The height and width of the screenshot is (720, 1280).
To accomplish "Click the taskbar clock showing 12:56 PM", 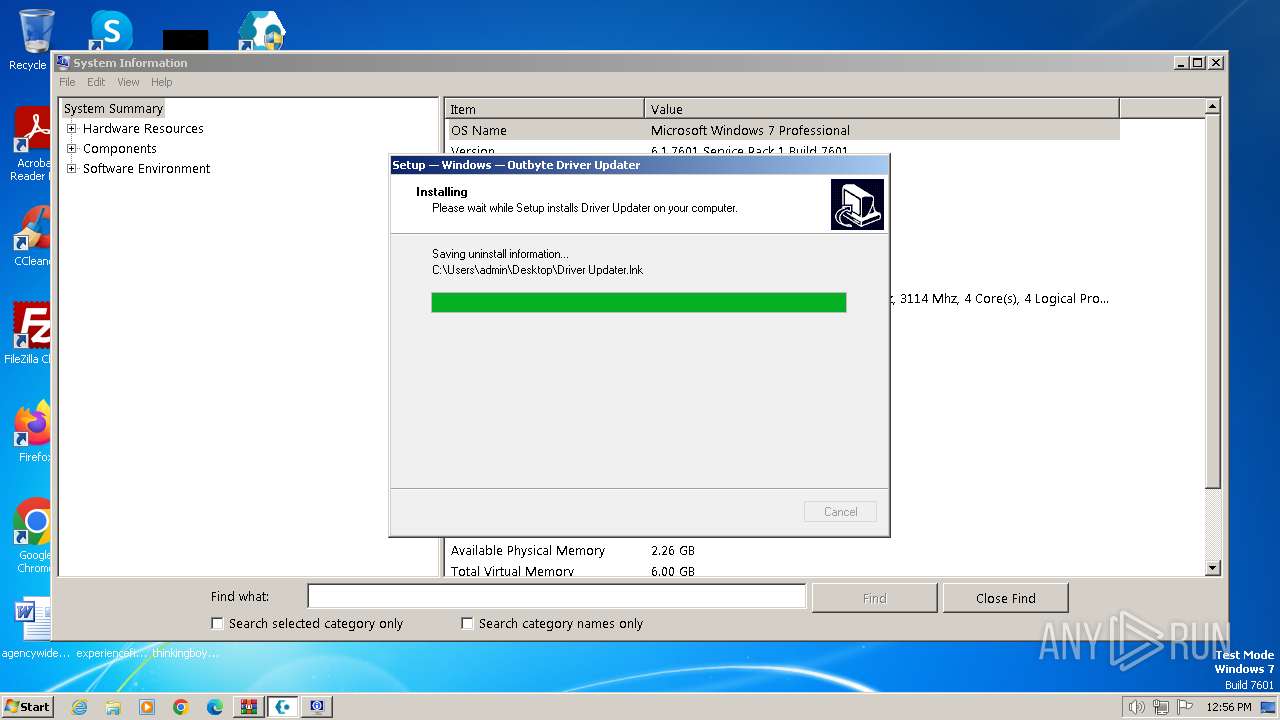I will click(1229, 707).
